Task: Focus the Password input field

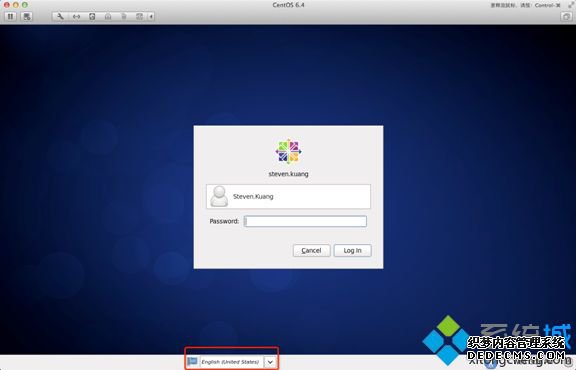Action: click(305, 221)
